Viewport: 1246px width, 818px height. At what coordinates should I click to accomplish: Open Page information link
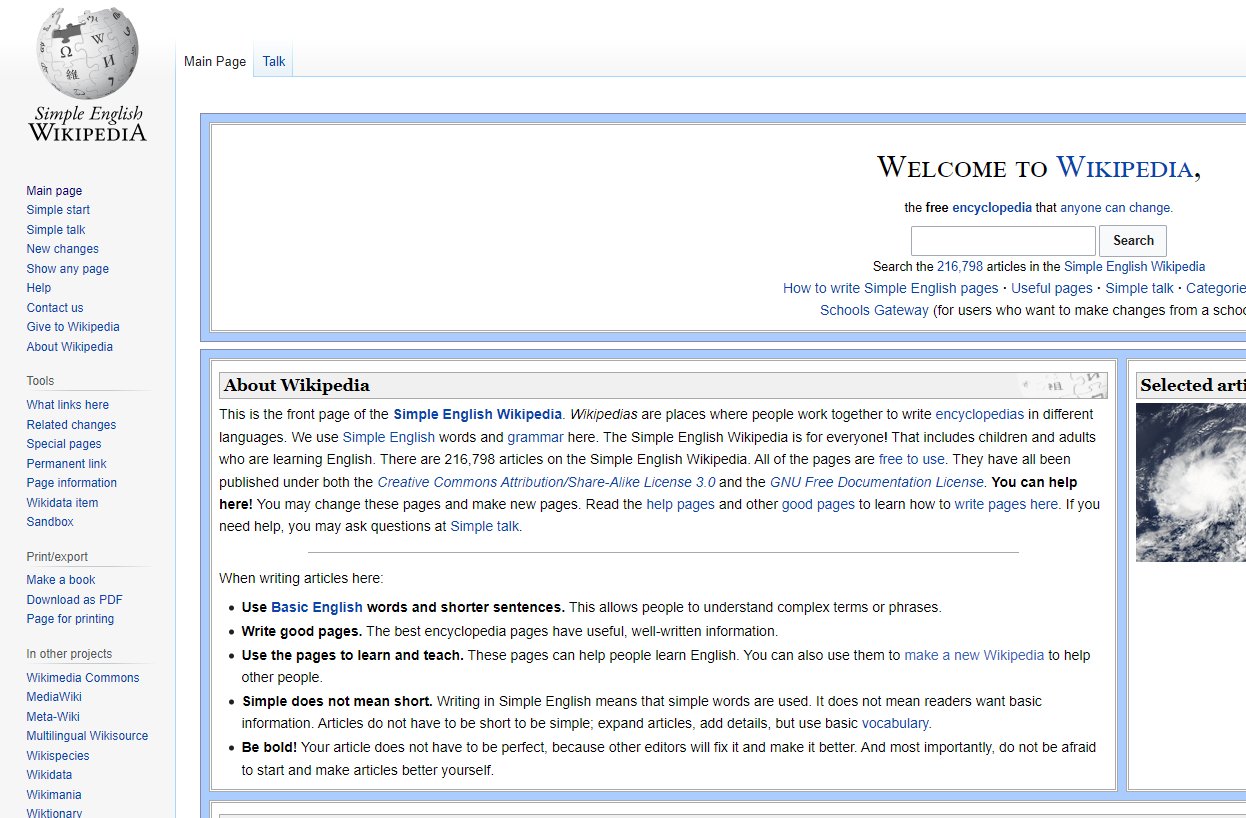coord(72,483)
